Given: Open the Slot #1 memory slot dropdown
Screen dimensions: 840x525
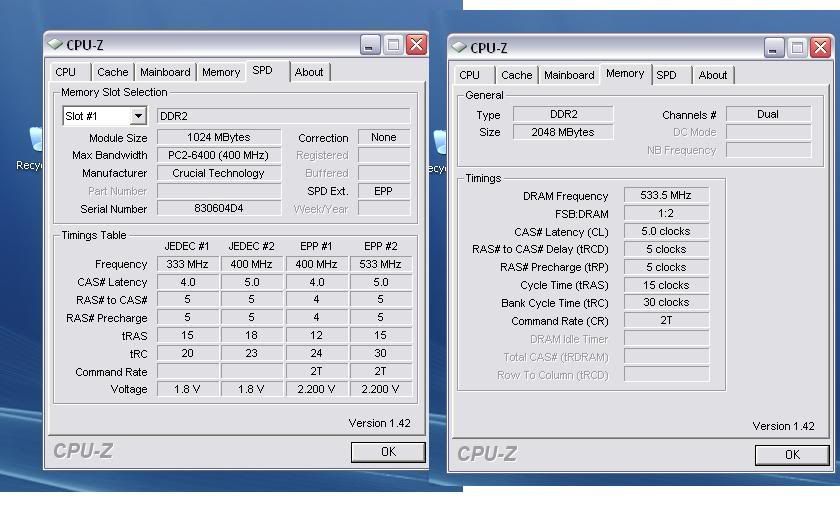Looking at the screenshot, I should (138, 116).
